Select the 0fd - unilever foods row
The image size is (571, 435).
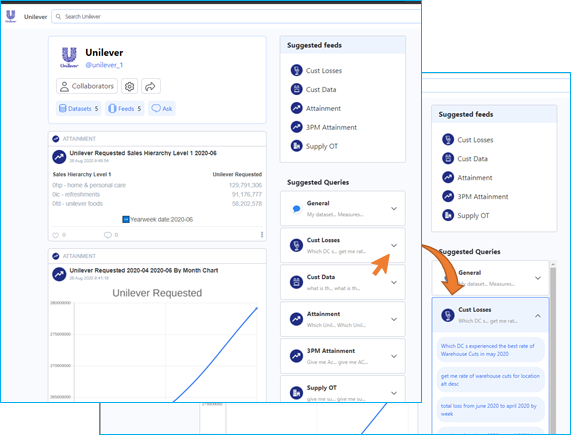coord(157,203)
